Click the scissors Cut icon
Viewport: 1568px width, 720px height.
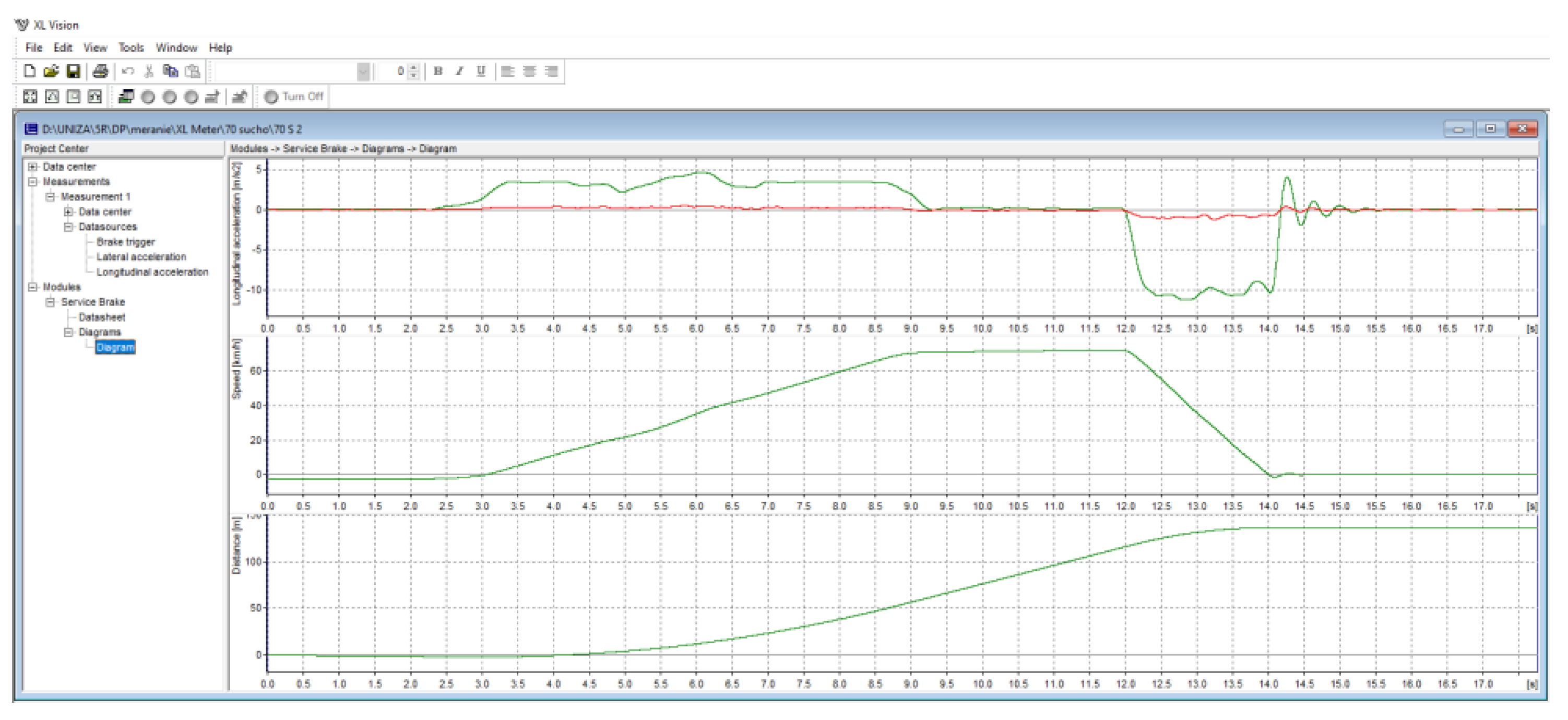coord(149,71)
